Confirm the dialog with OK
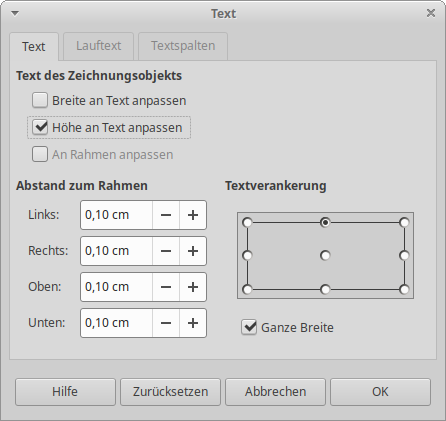 point(380,392)
